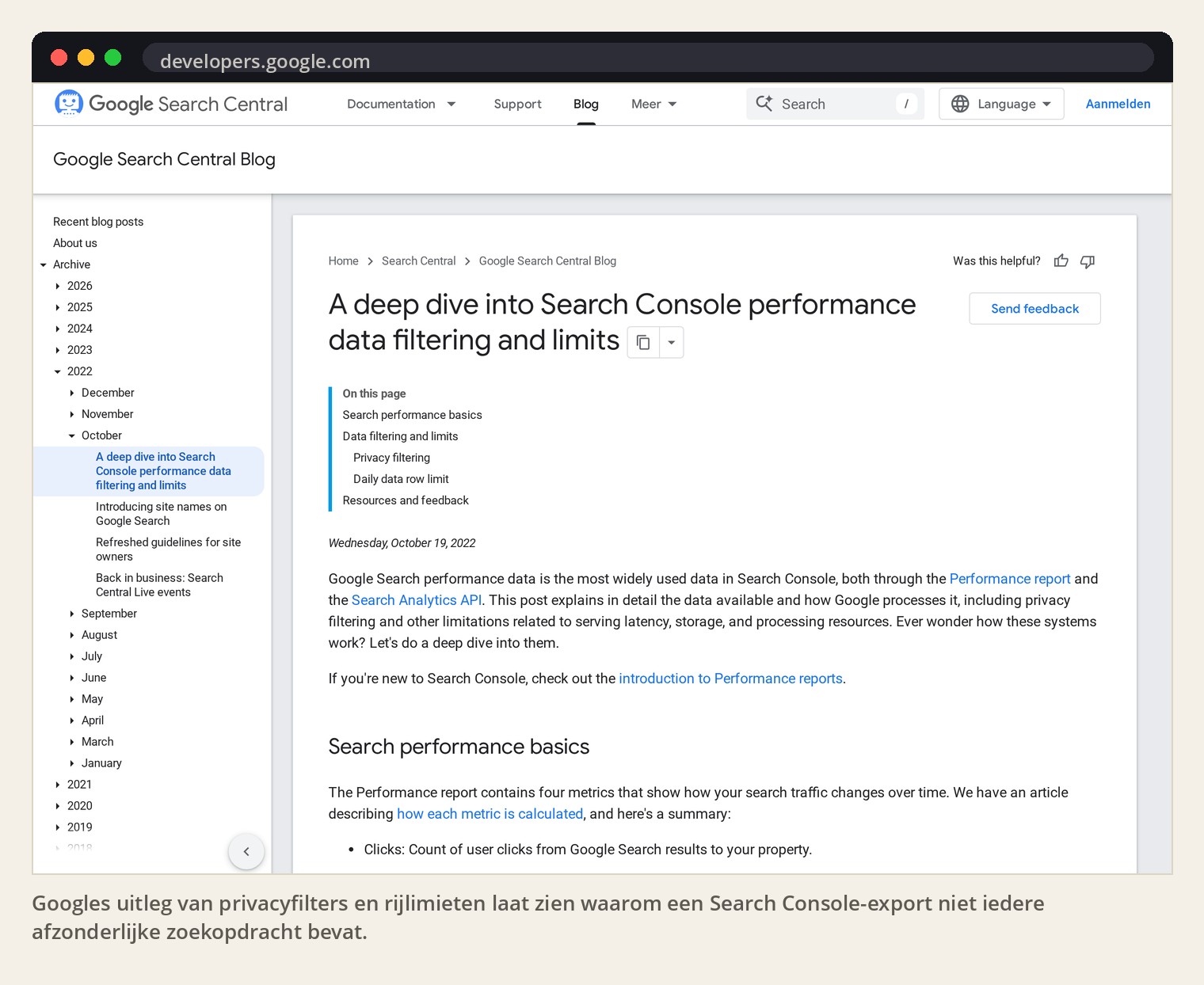Jump to Privacy filtering section
The width and height of the screenshot is (1204, 985).
click(x=391, y=458)
